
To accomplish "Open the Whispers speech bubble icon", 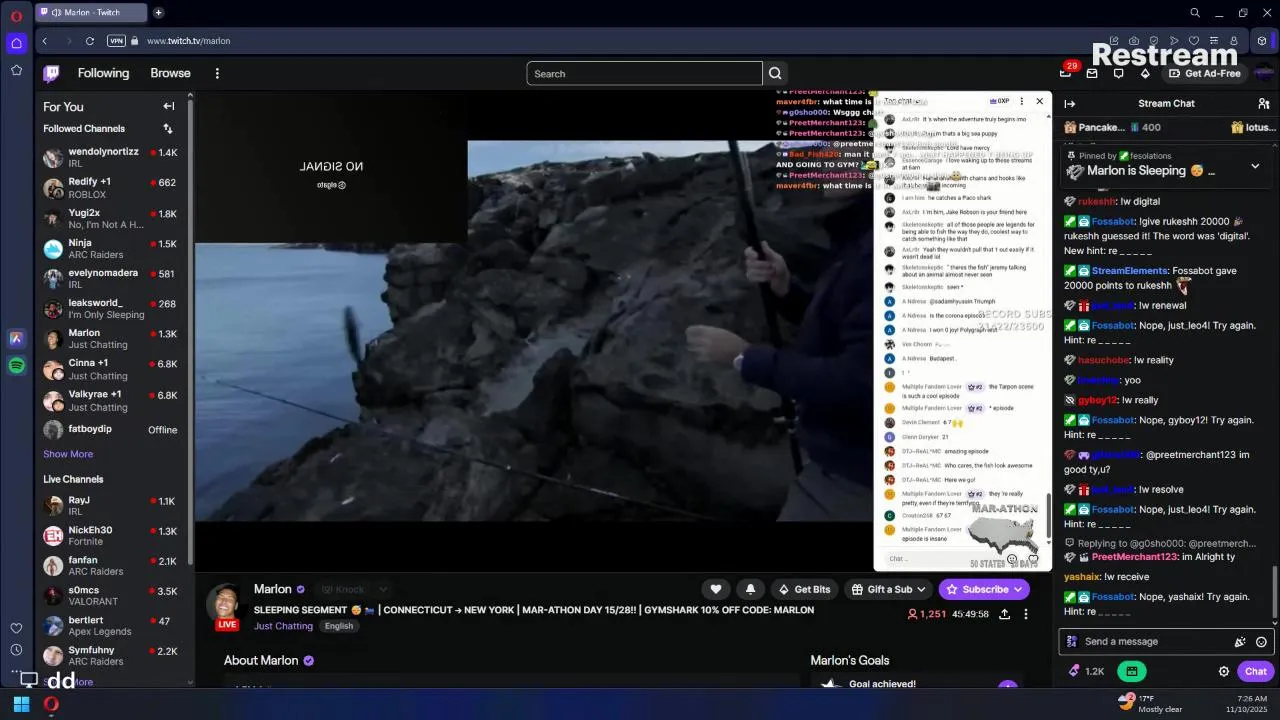I will tap(1118, 73).
